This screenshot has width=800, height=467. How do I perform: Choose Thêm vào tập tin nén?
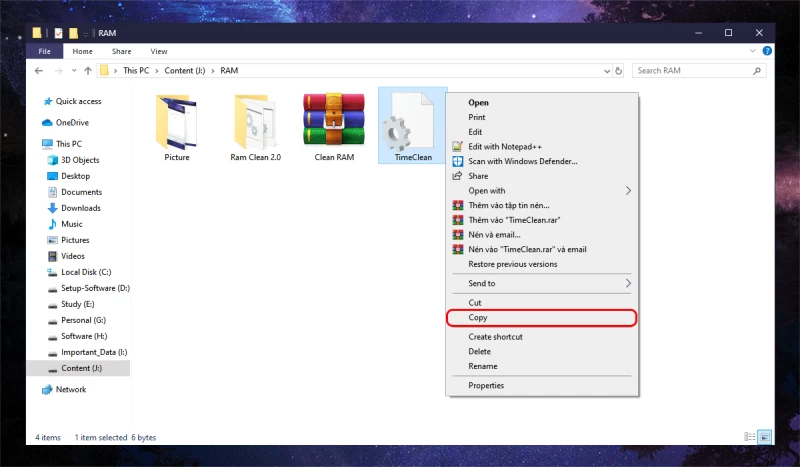pyautogui.click(x=542, y=205)
